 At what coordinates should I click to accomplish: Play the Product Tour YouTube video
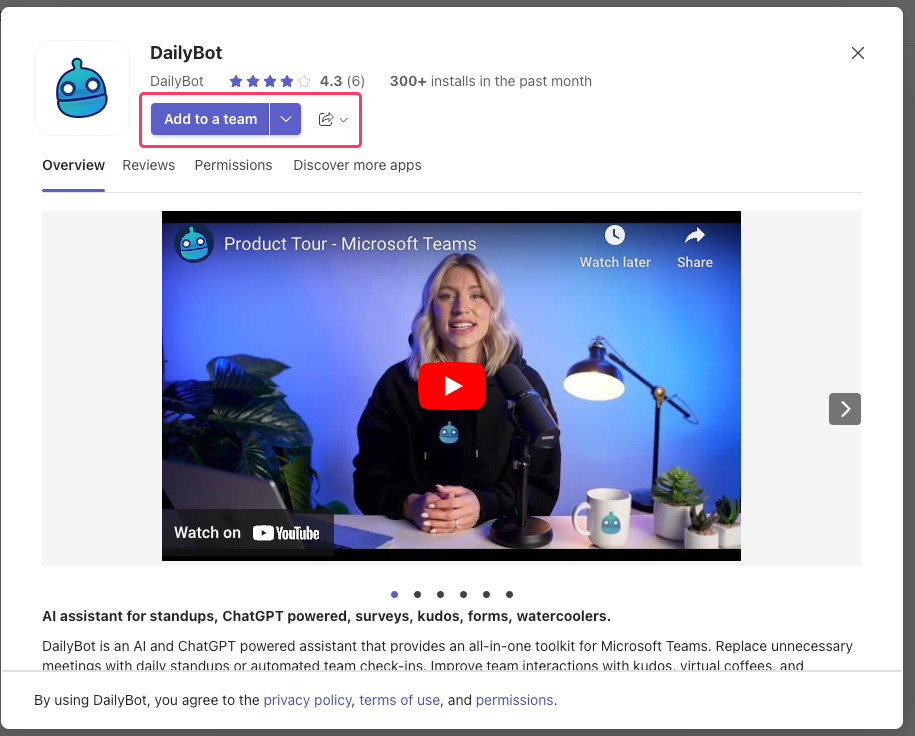(452, 386)
